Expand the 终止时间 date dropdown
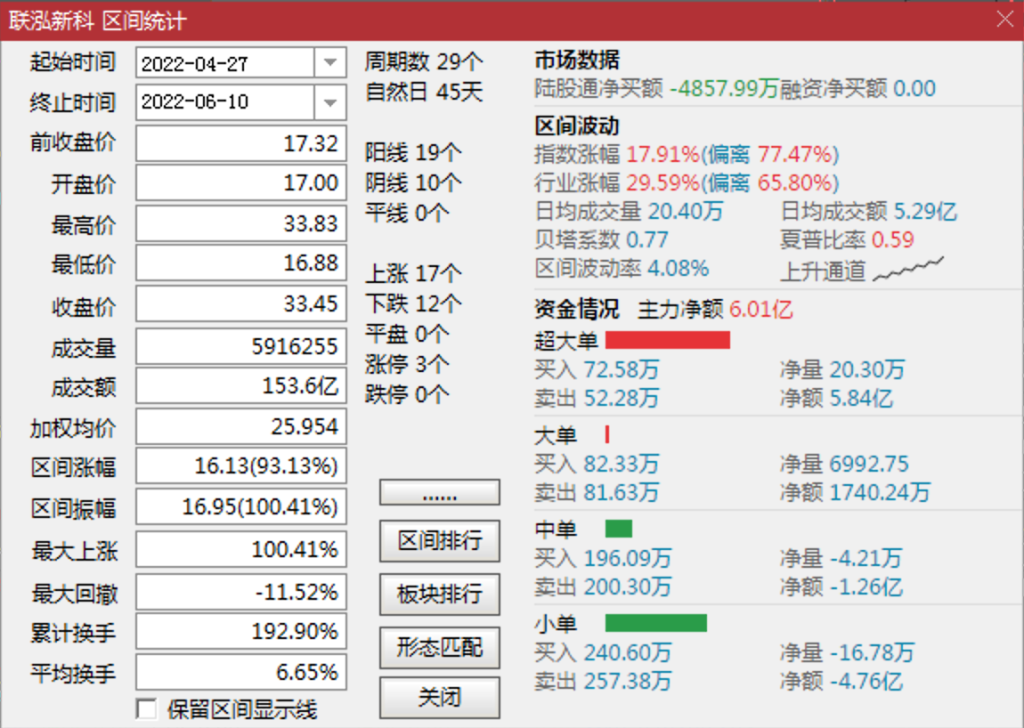The image size is (1024, 728). (330, 102)
